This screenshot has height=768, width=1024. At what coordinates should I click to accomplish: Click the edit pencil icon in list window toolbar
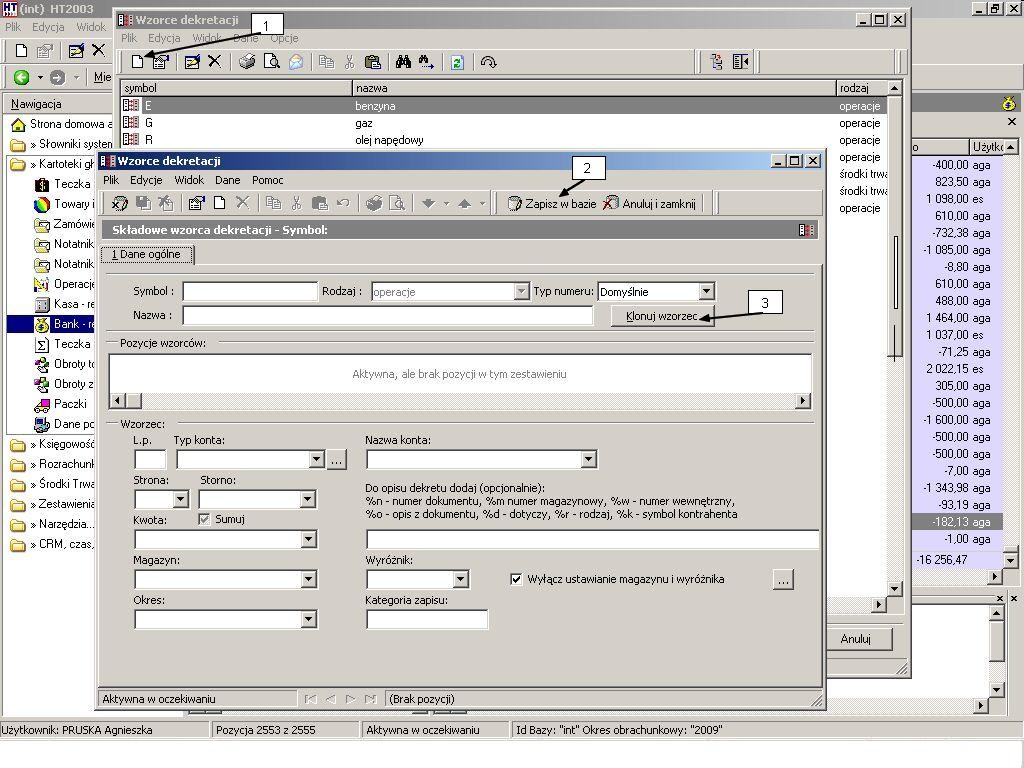(x=192, y=62)
